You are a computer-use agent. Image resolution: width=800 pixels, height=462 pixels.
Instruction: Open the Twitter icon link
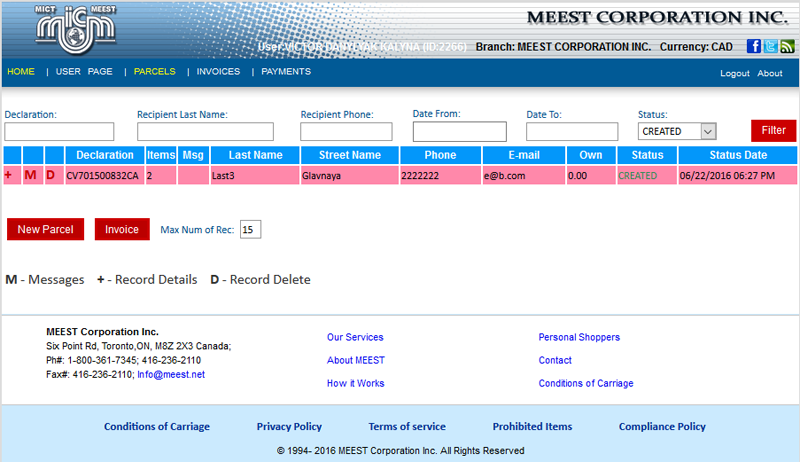tap(770, 46)
